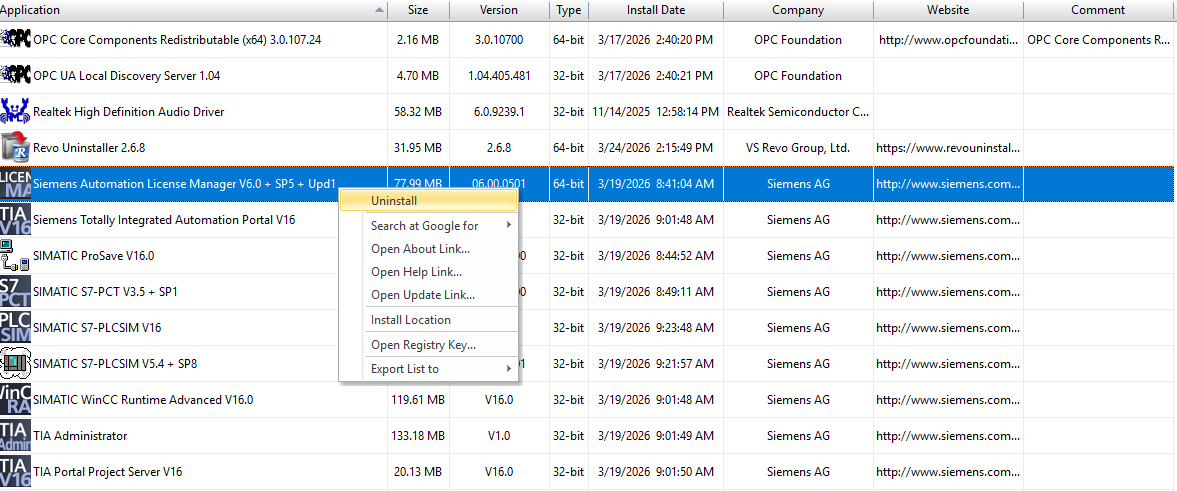1177x491 pixels.
Task: Select the Realtek audio driver crab icon
Action: pos(16,112)
